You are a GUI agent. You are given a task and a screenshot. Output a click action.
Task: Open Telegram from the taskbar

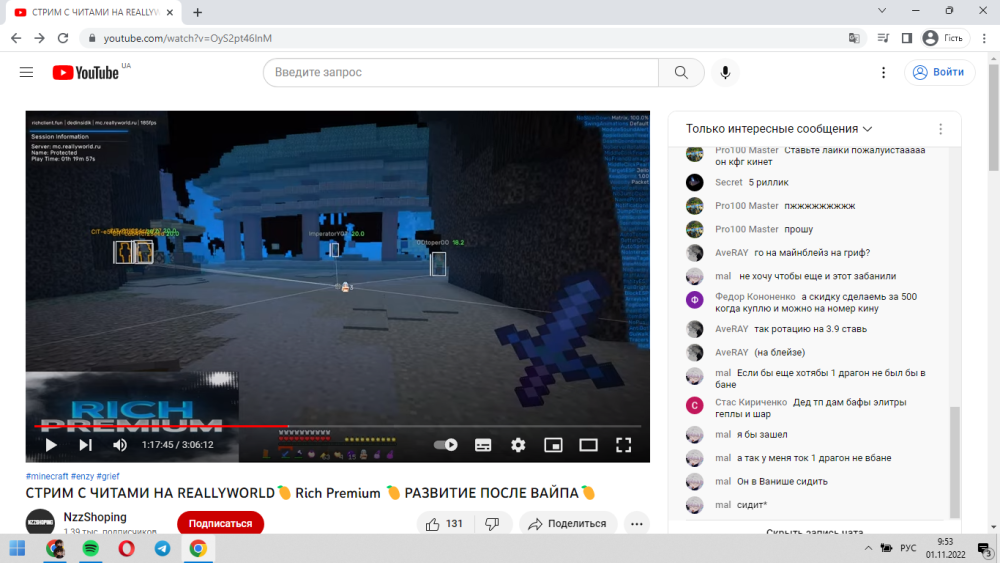[162, 548]
